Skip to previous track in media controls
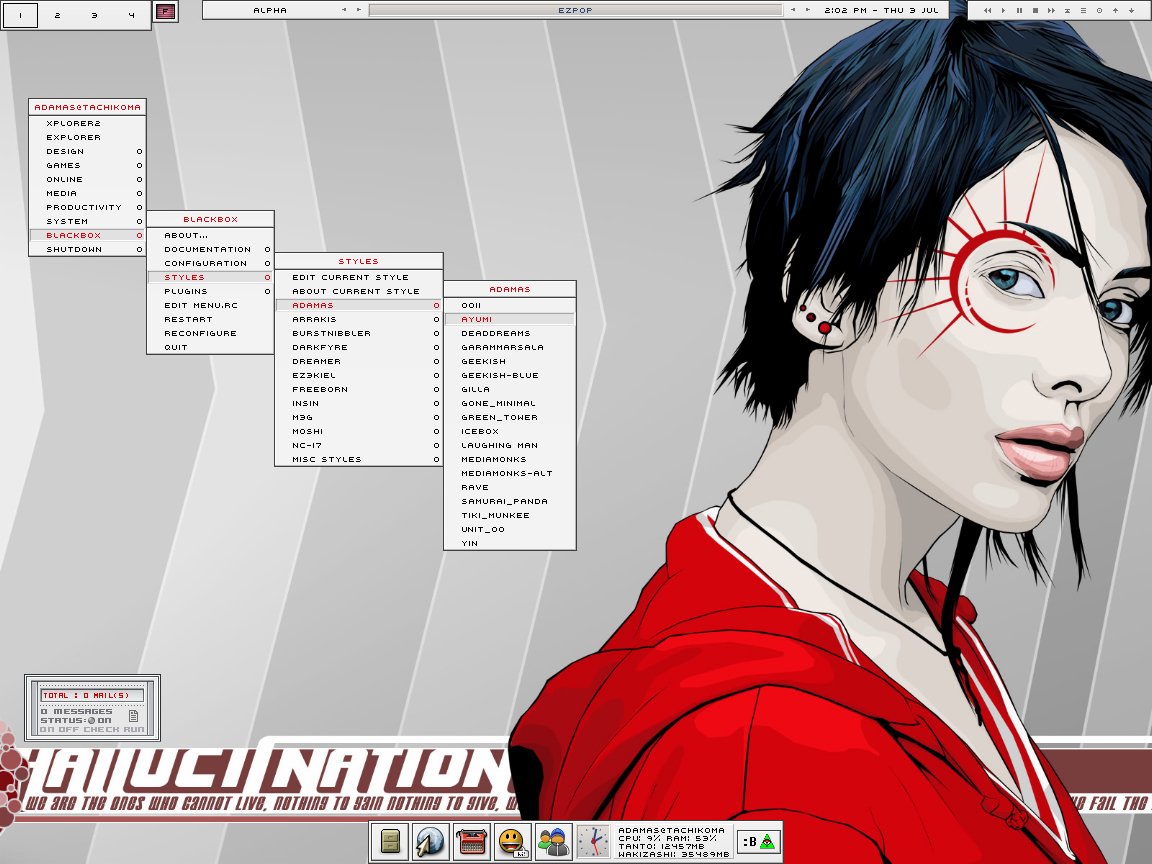The image size is (1152, 864). pyautogui.click(x=987, y=10)
